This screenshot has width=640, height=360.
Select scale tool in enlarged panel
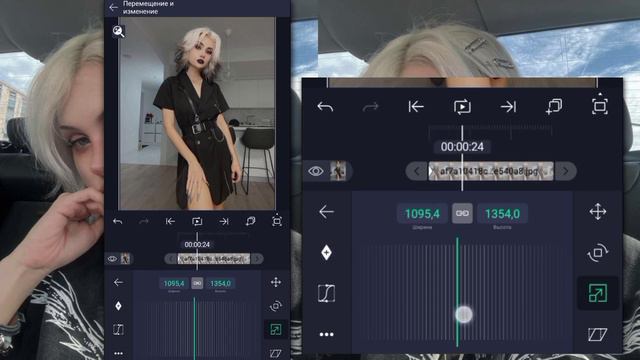[x=598, y=293]
